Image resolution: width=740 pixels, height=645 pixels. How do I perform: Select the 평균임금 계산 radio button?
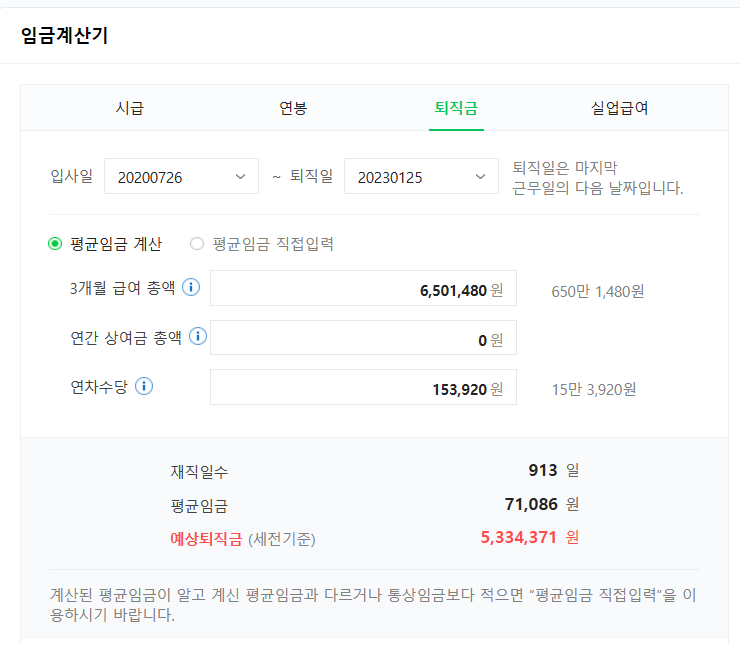click(x=55, y=243)
